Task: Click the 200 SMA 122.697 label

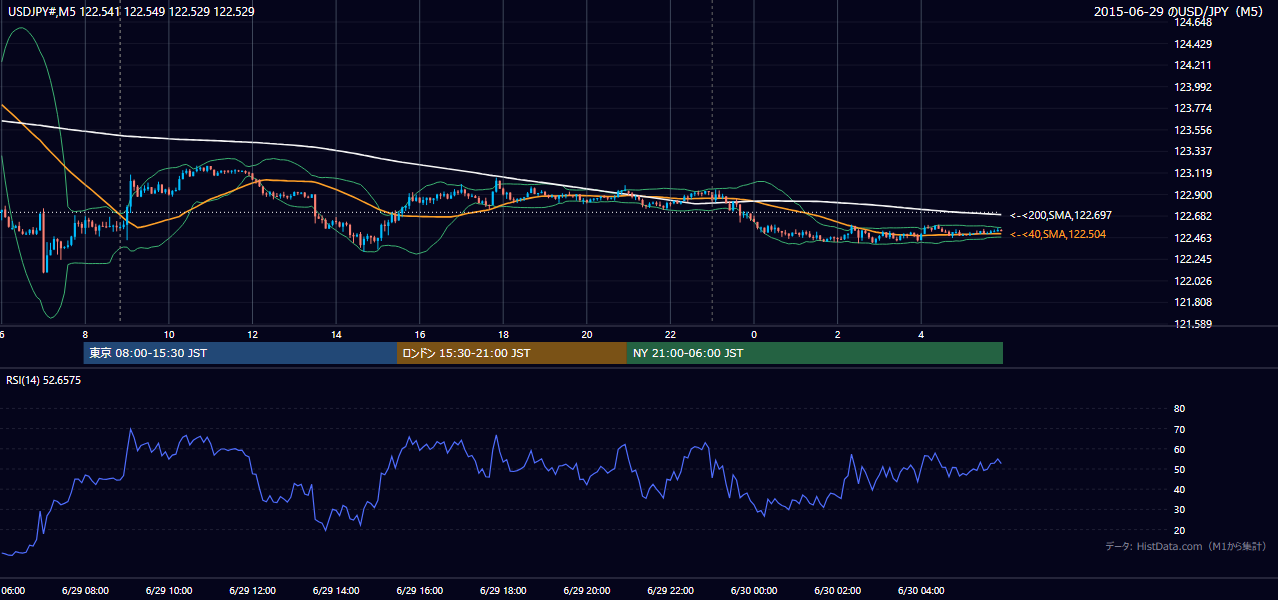Action: click(x=1061, y=215)
